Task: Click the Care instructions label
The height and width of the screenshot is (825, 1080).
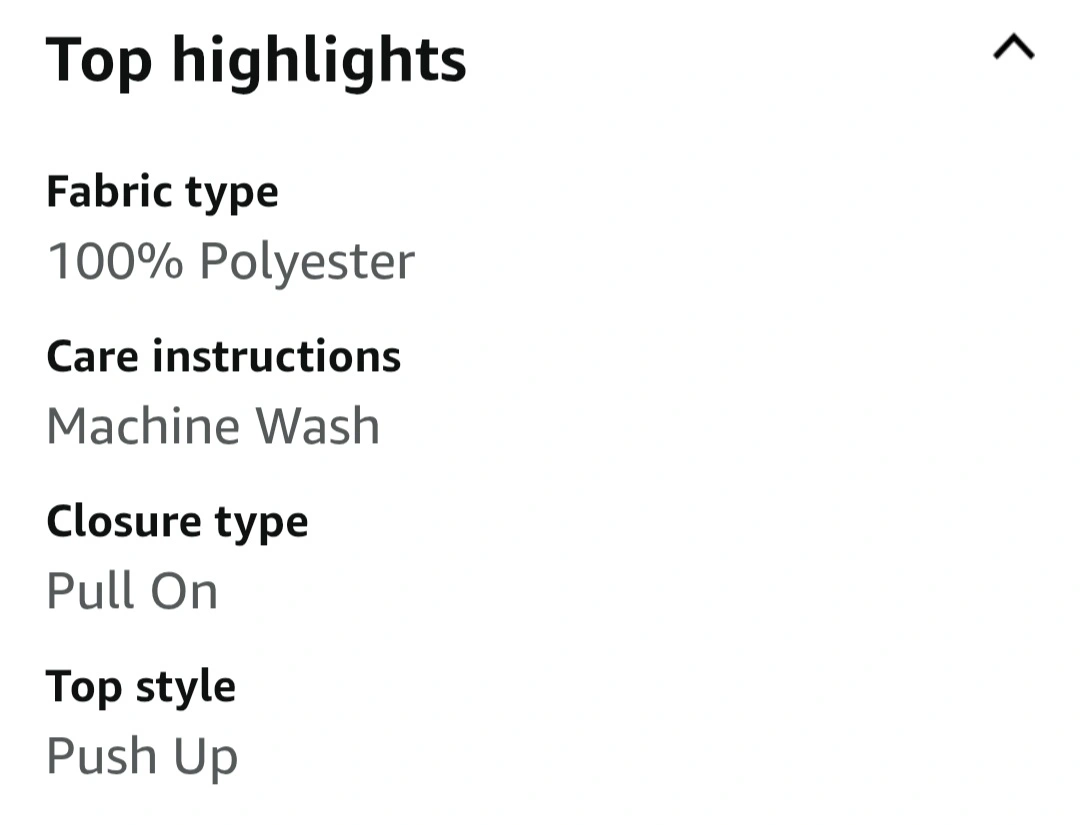Action: pos(223,356)
